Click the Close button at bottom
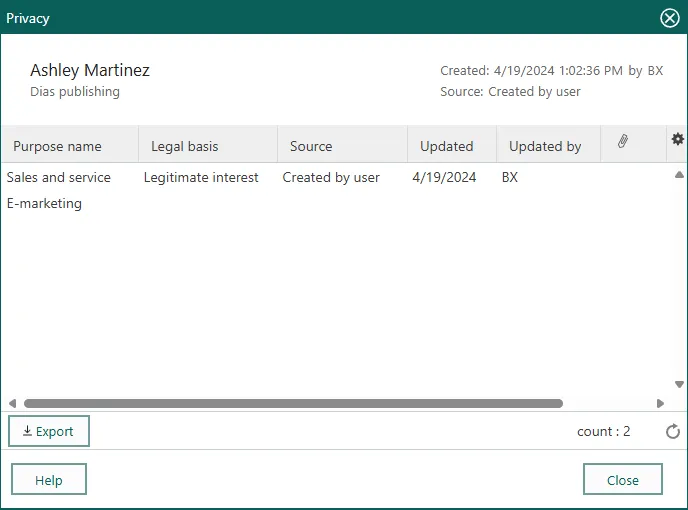 point(622,480)
